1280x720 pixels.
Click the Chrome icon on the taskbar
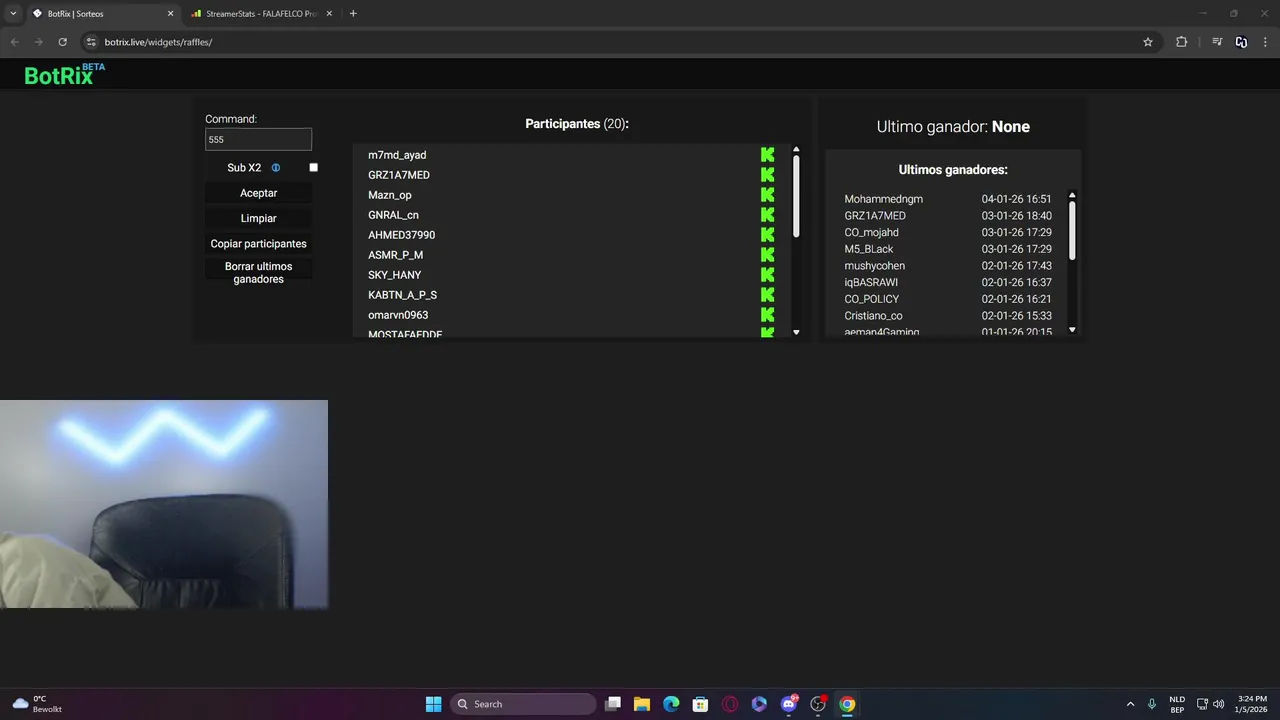[x=847, y=704]
